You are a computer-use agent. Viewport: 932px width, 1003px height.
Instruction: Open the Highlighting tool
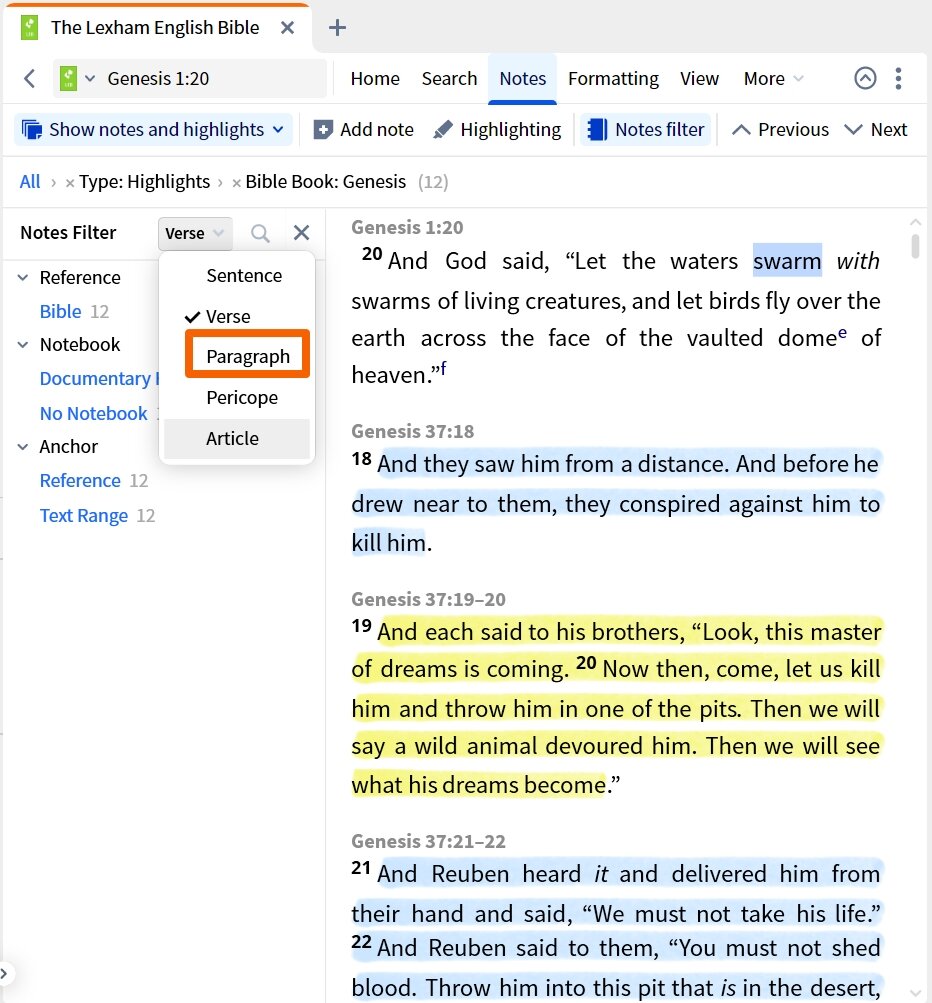point(497,130)
